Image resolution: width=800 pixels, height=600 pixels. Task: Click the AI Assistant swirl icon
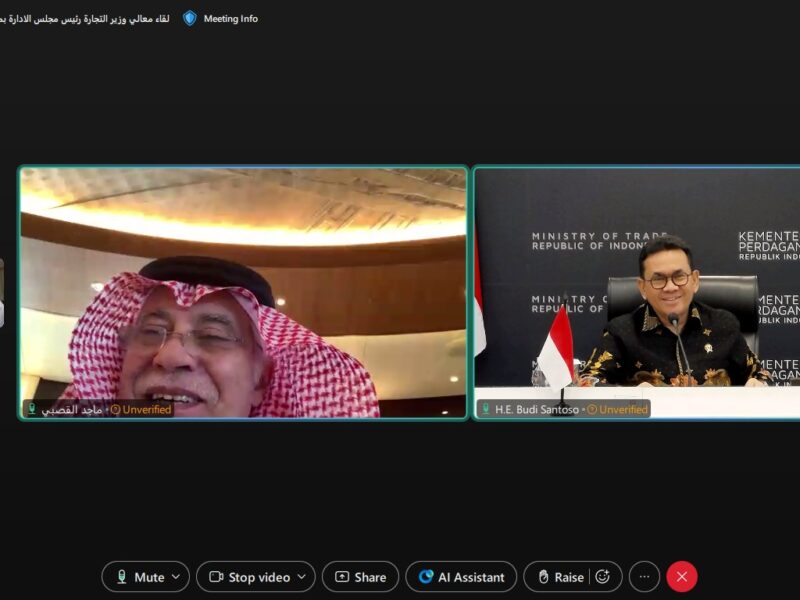(x=426, y=577)
